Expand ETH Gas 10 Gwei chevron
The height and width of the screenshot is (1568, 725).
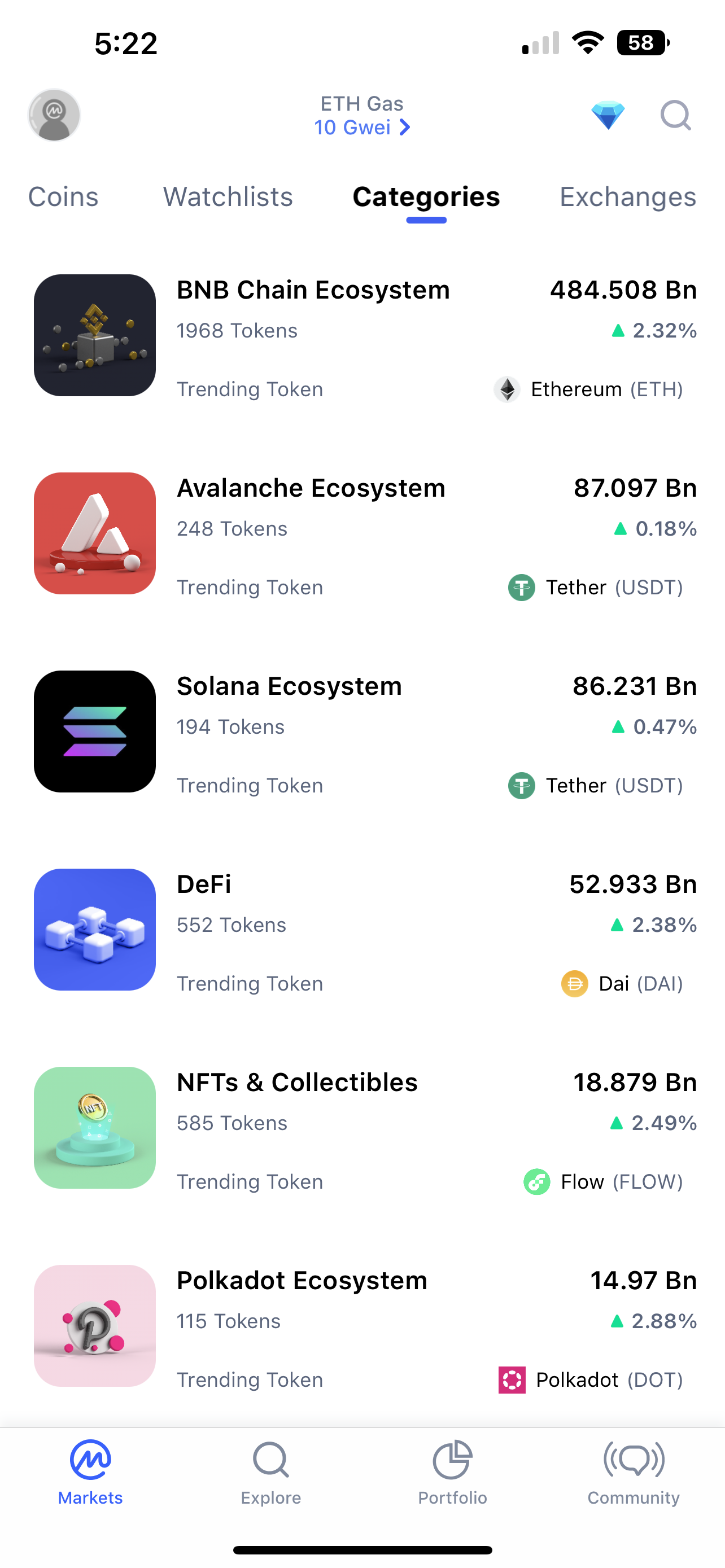click(x=405, y=127)
